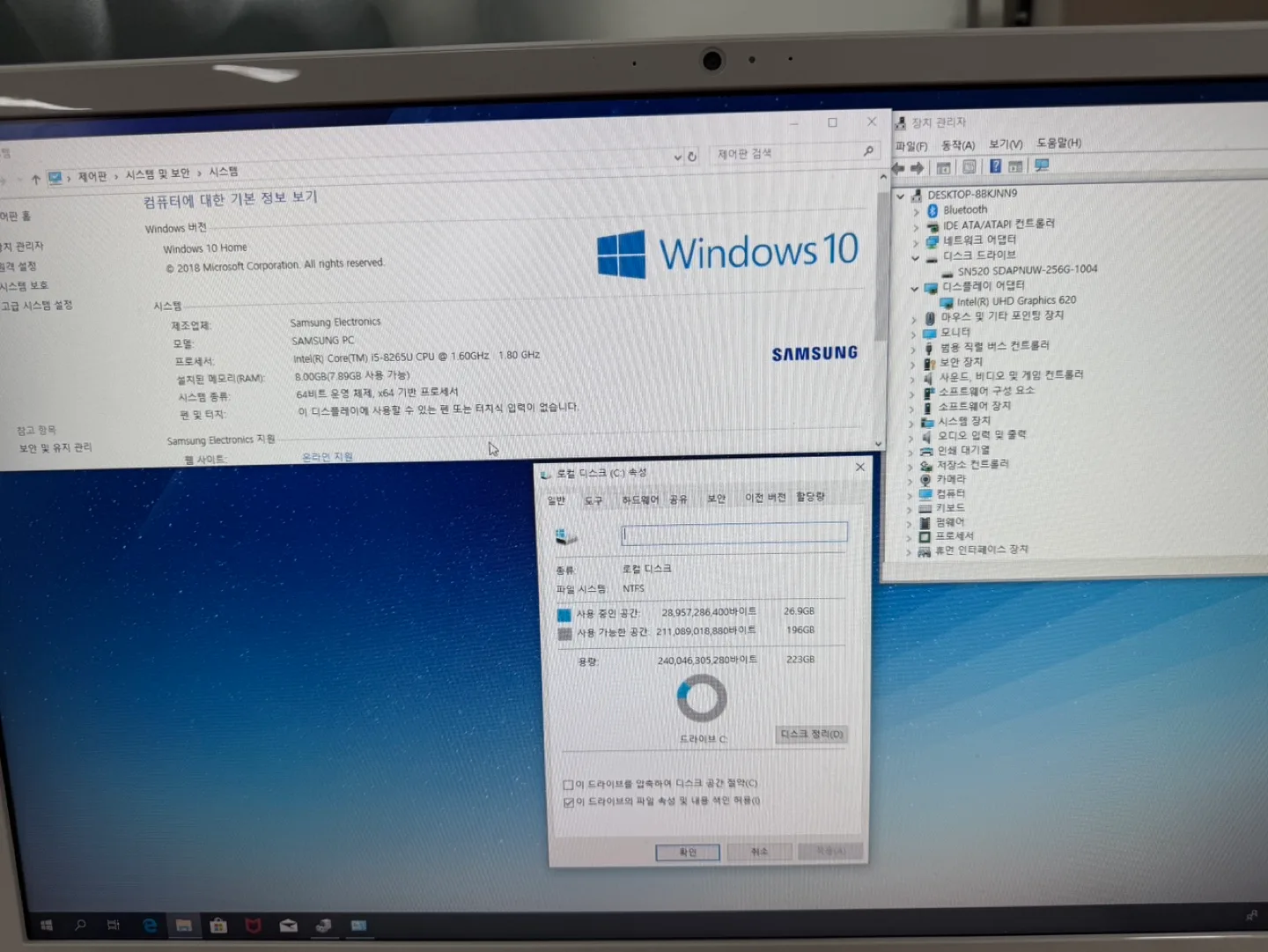Expand the IDE ATA/ATAPI 컨트롤러 category
1268x952 pixels.
click(x=917, y=227)
